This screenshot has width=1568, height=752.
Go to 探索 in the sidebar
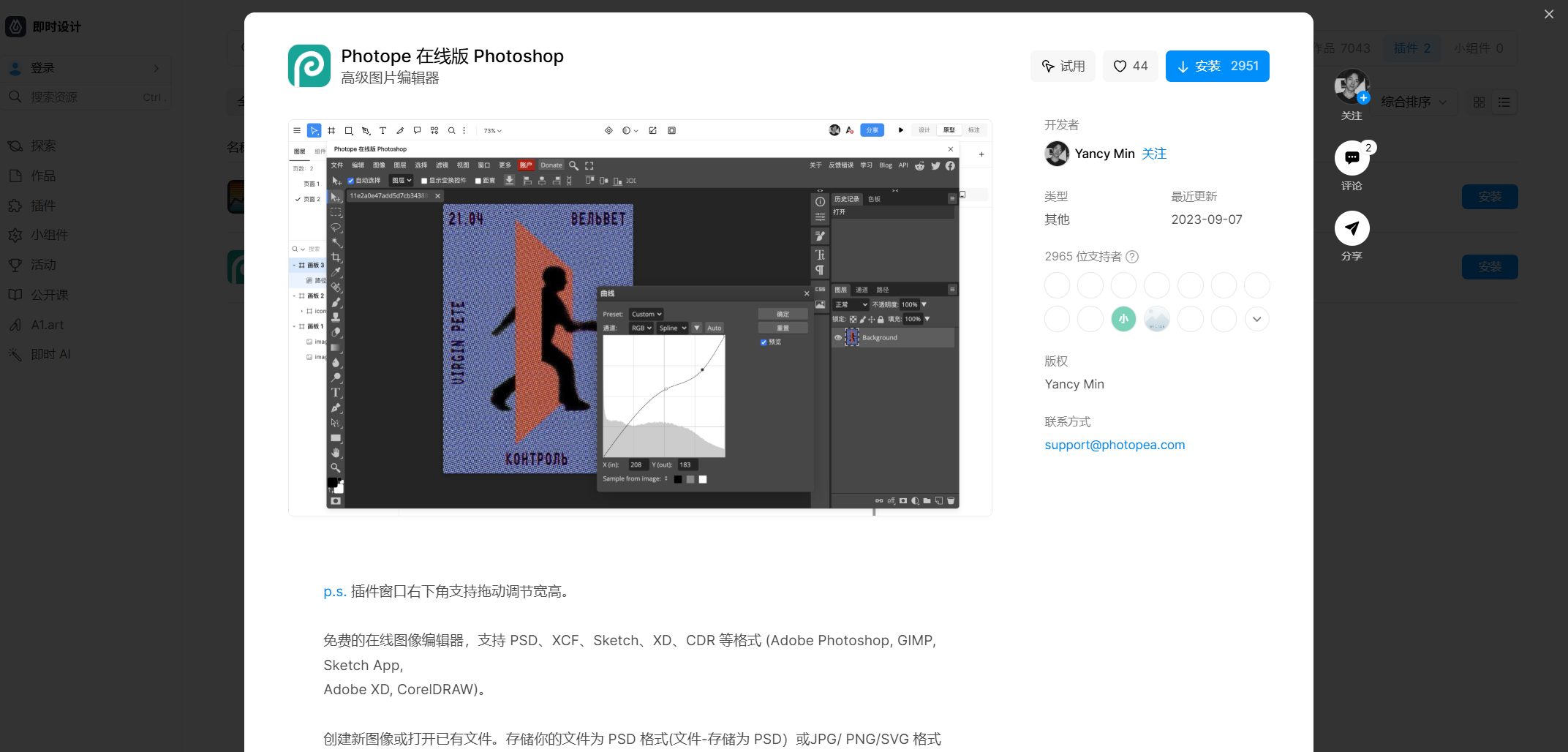point(43,146)
